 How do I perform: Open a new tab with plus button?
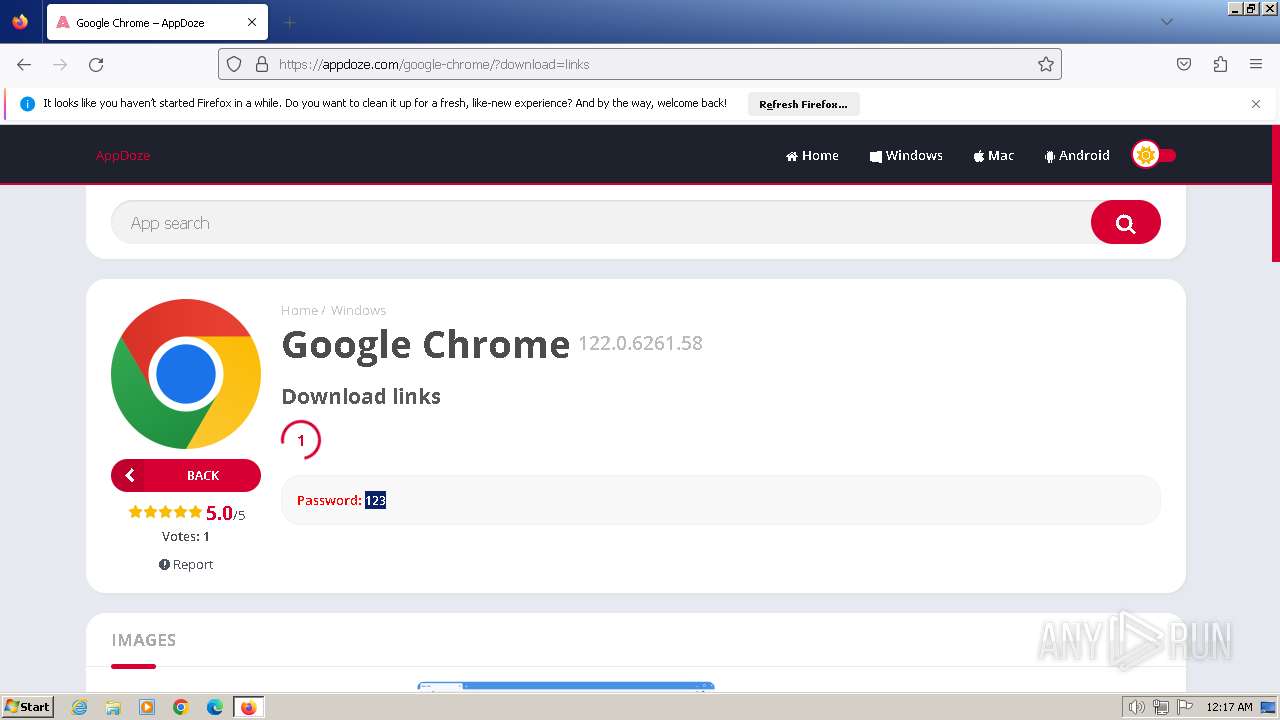click(290, 22)
